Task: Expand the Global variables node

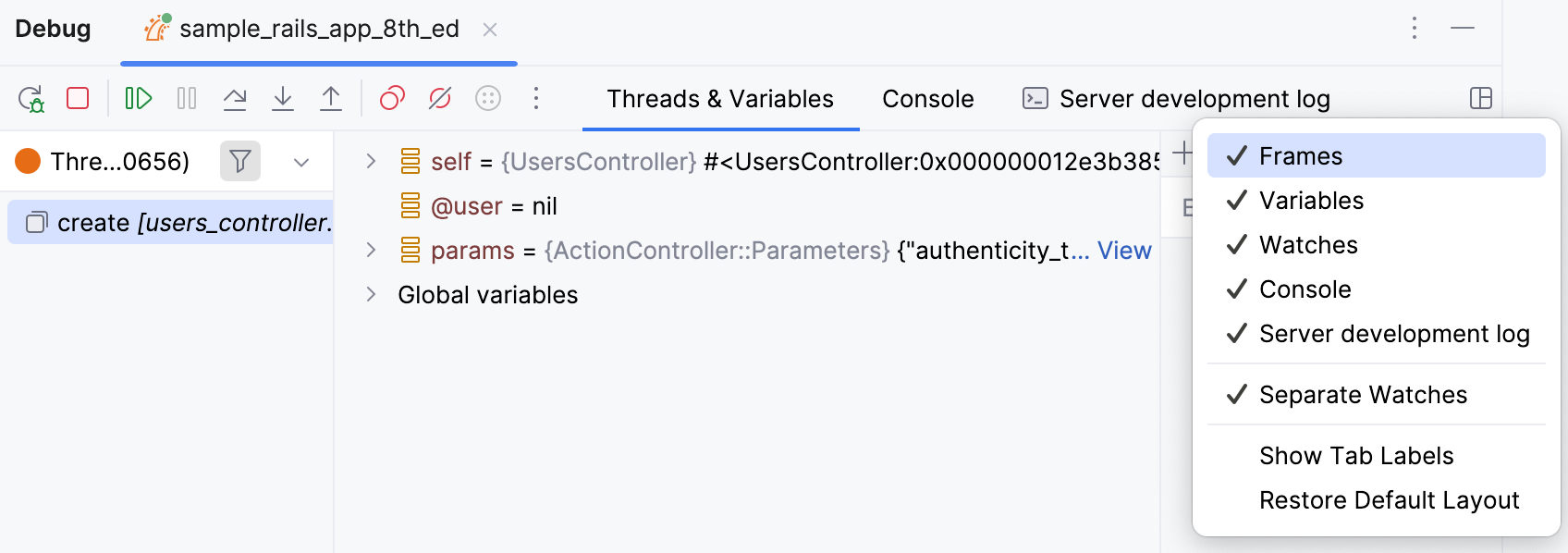Action: (371, 294)
